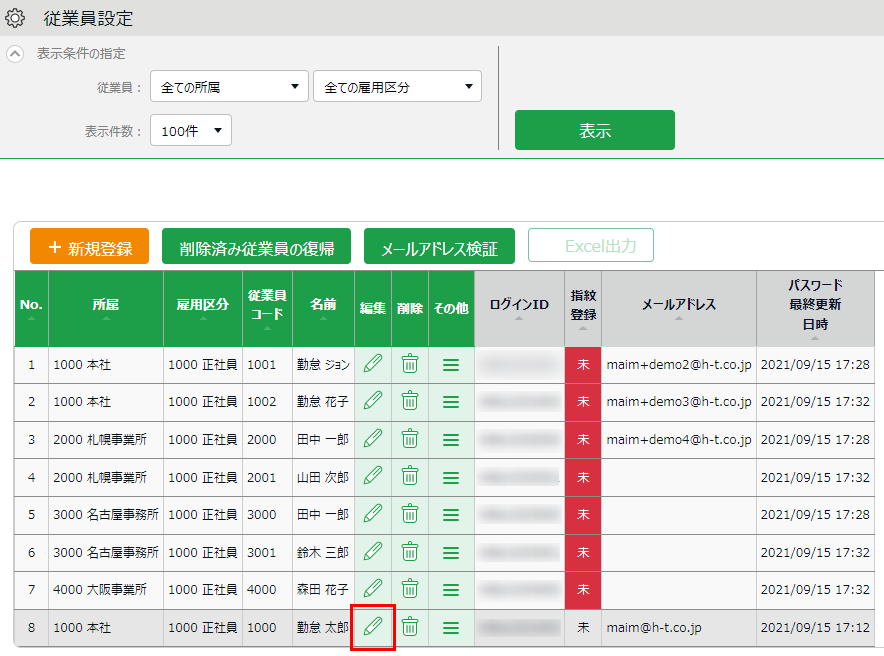Sort table by 指紋登録 column header

click(x=583, y=308)
